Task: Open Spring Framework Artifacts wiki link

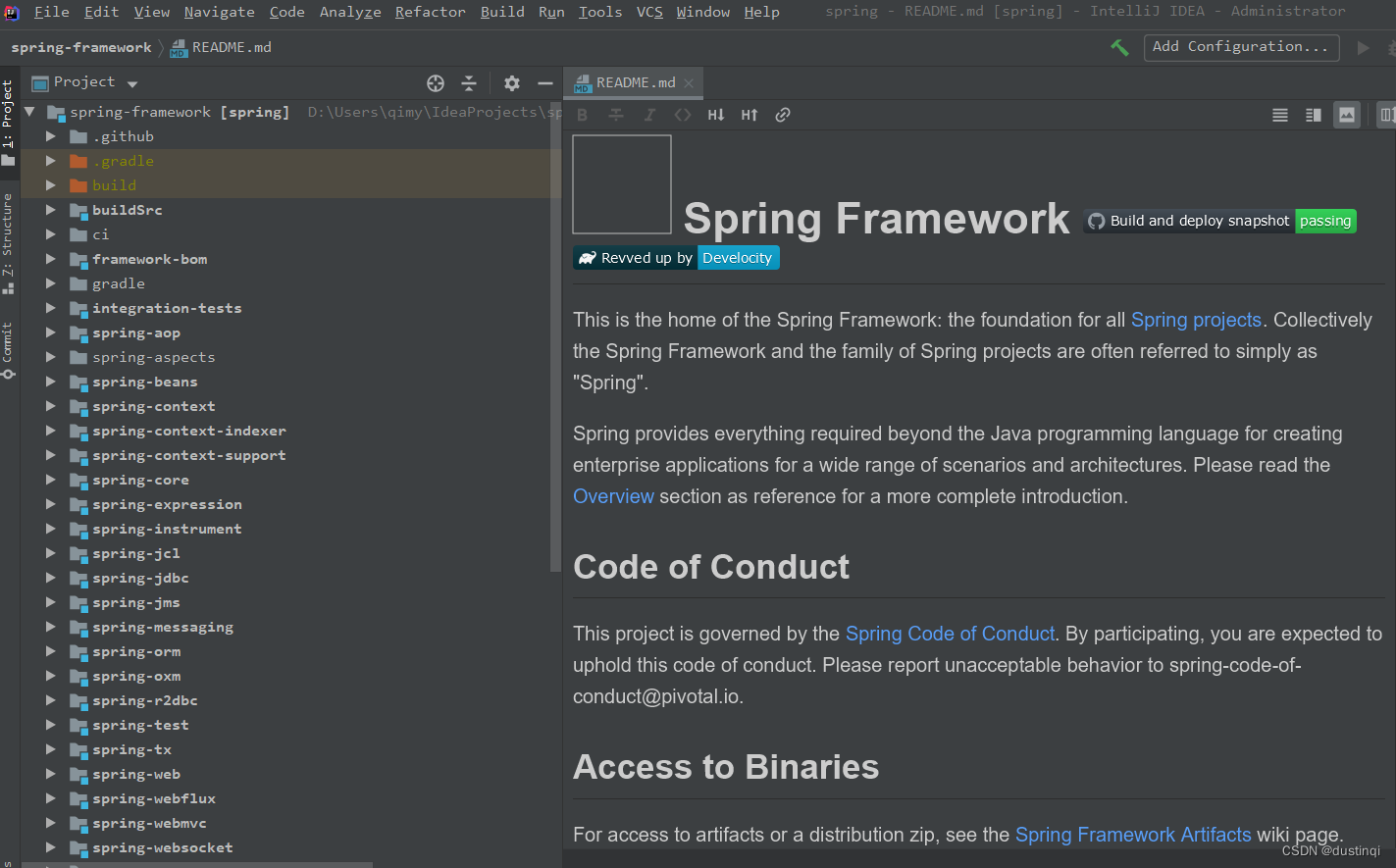Action: point(1133,835)
